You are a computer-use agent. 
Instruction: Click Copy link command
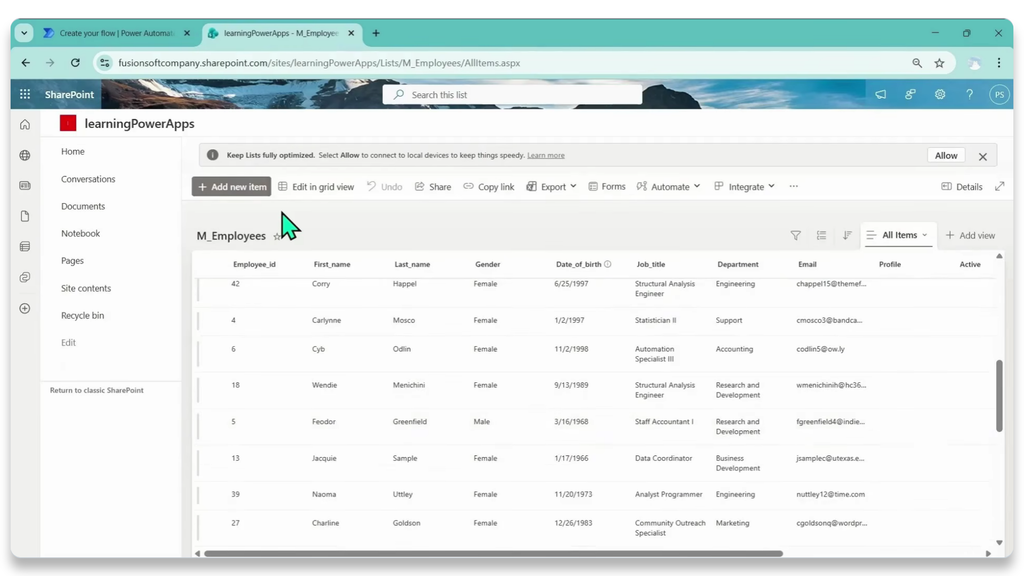point(488,186)
